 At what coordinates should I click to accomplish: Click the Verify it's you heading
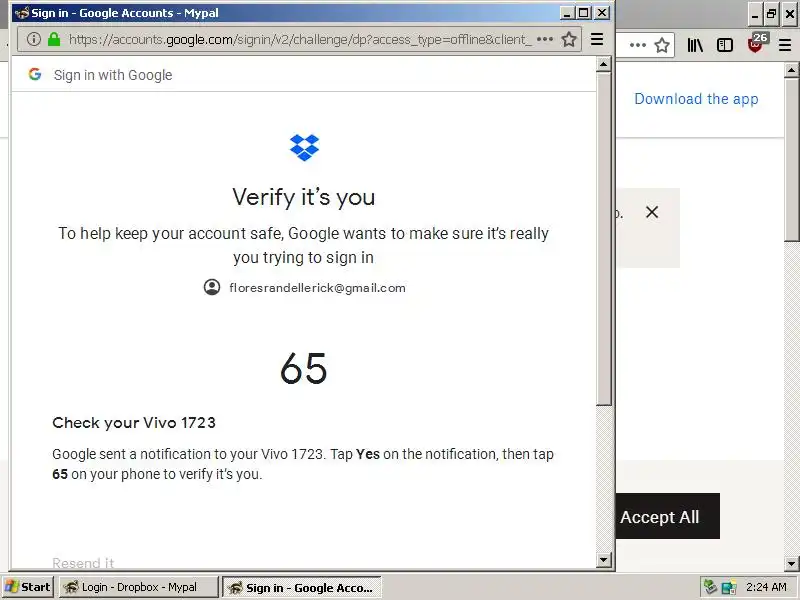(x=304, y=197)
